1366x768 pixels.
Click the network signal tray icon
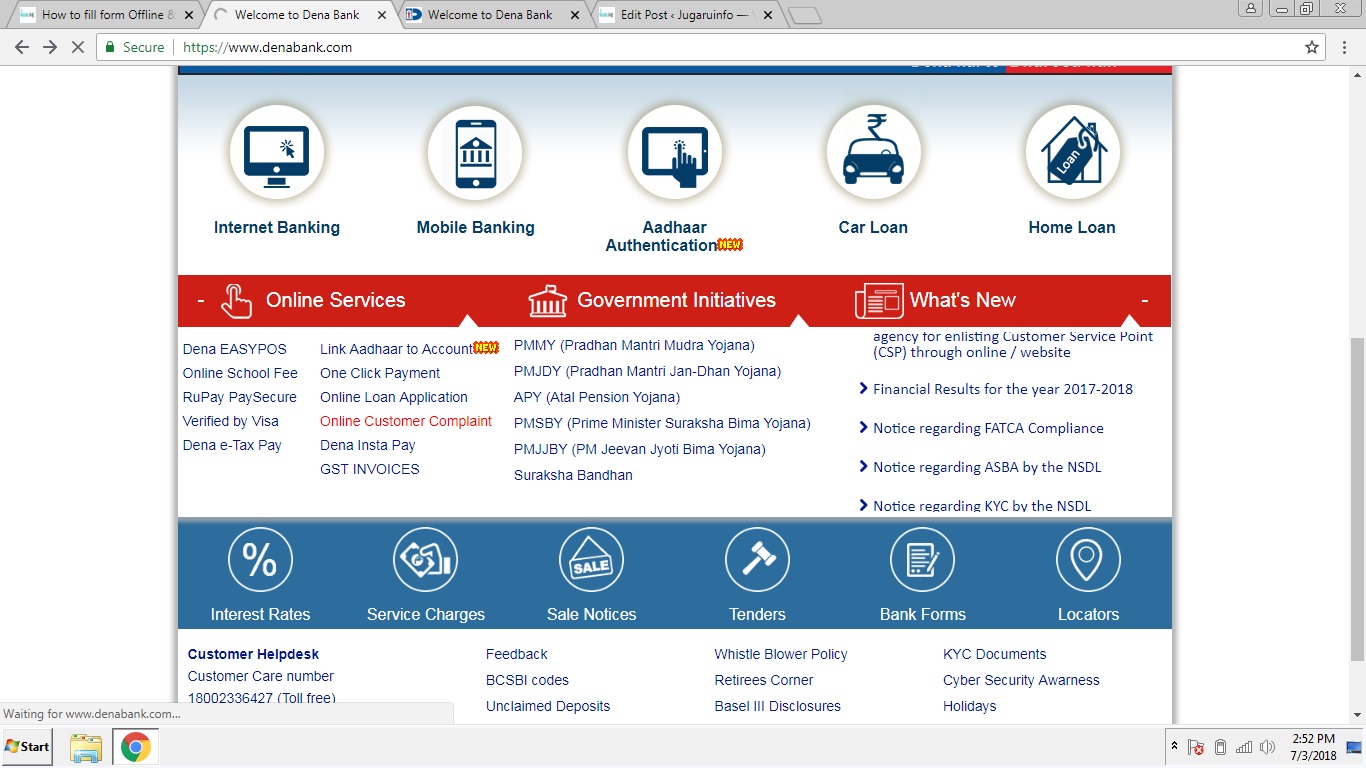coord(1244,747)
